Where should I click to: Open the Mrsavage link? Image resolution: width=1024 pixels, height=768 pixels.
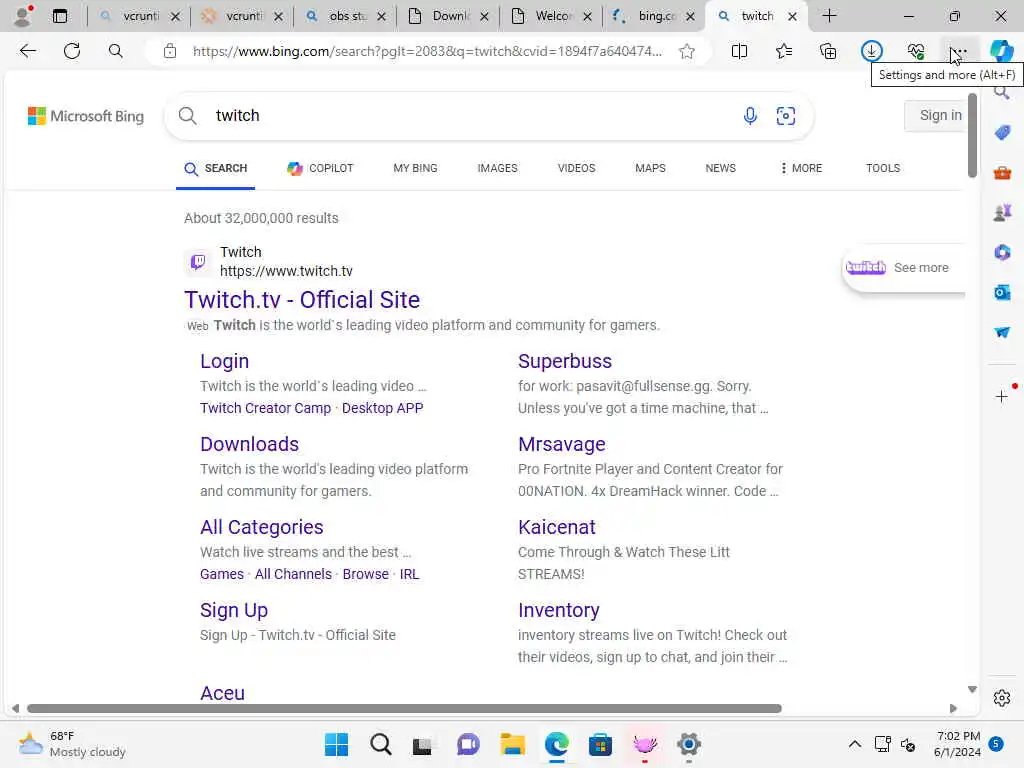coord(562,444)
